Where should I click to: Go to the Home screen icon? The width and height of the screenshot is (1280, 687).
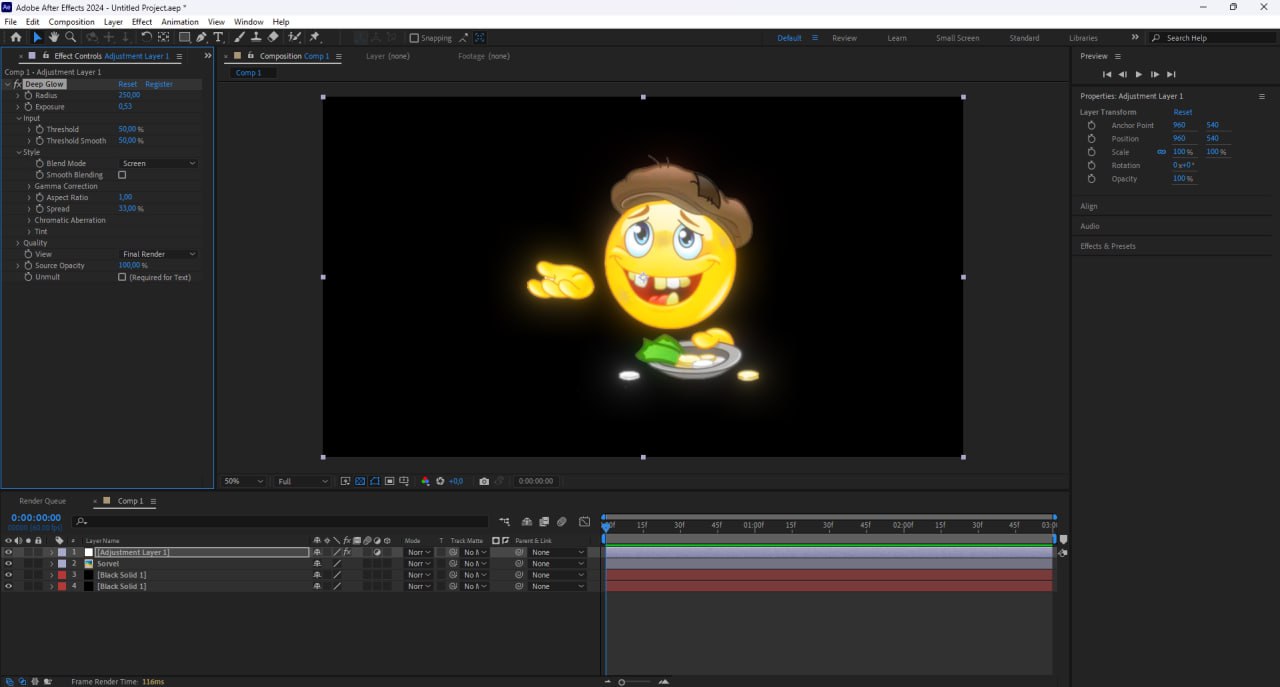point(15,38)
